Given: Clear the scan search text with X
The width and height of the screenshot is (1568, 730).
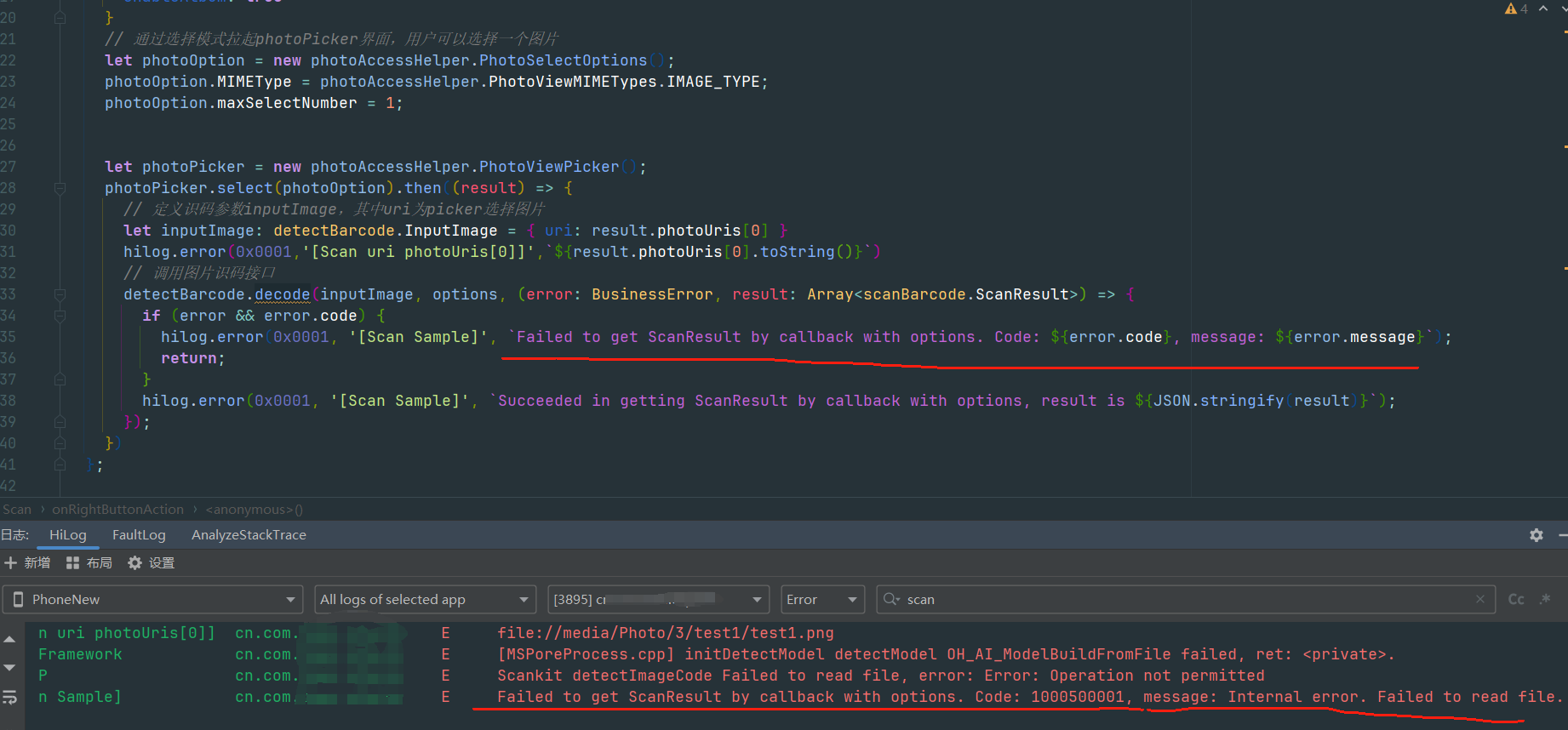Looking at the screenshot, I should pos(1480,599).
